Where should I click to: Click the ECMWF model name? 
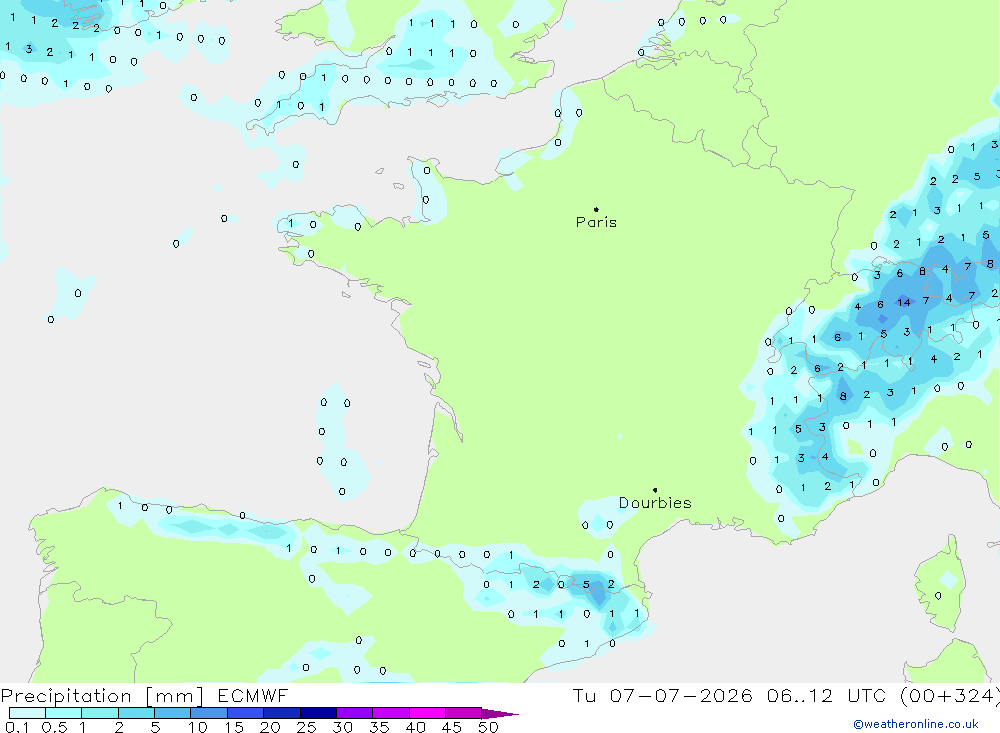[253, 695]
